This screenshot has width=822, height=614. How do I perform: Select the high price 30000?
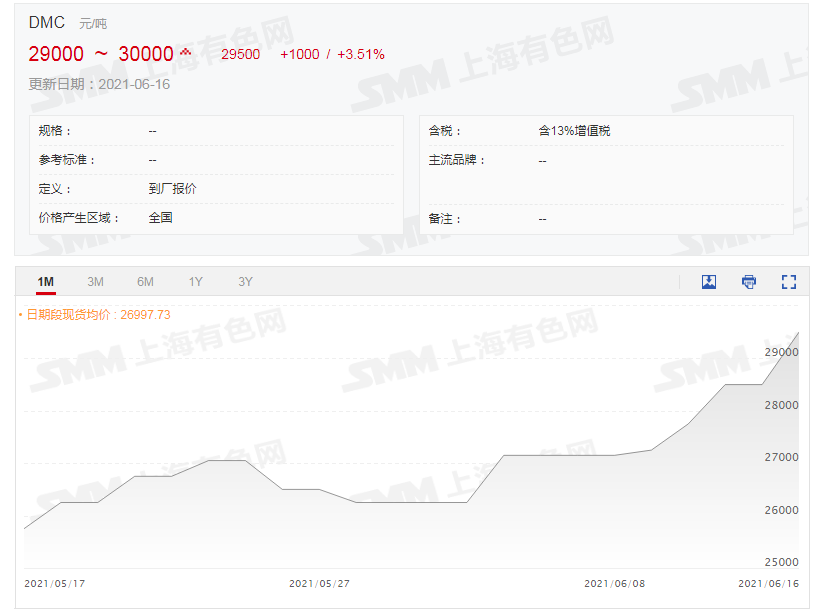(146, 54)
